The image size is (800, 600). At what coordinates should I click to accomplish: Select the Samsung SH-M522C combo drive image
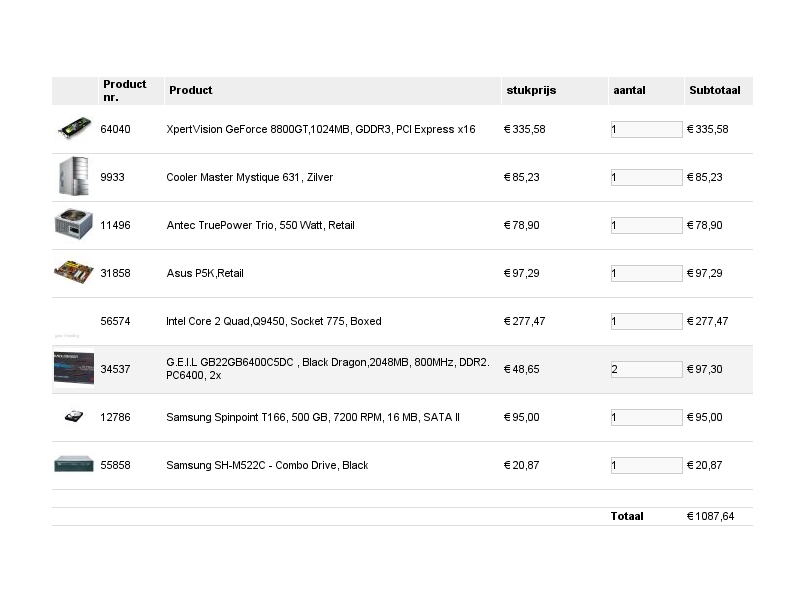click(x=74, y=464)
